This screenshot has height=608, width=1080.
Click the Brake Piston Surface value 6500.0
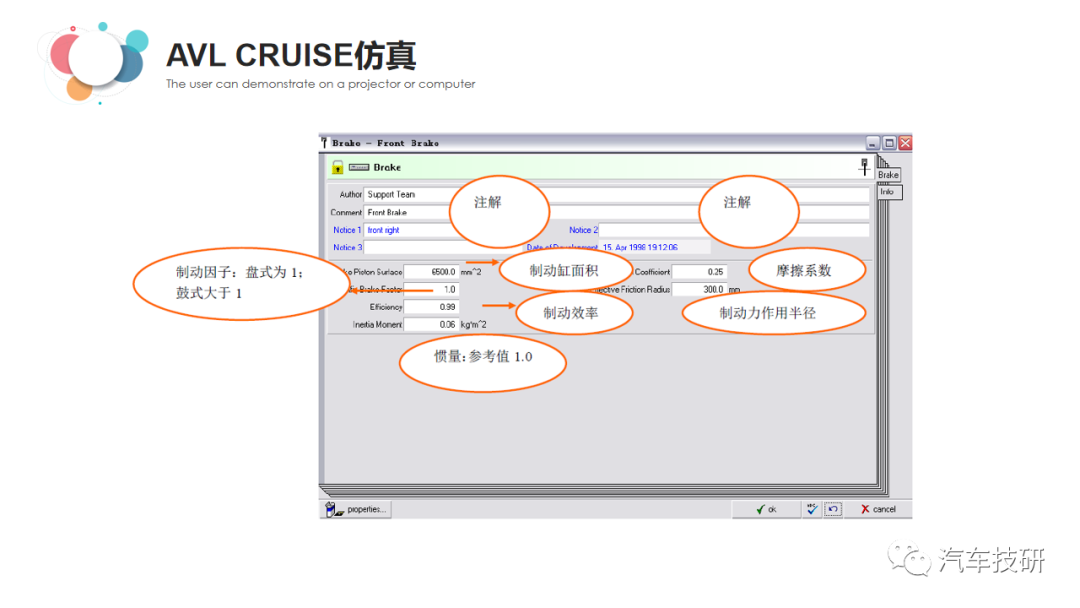(x=431, y=272)
